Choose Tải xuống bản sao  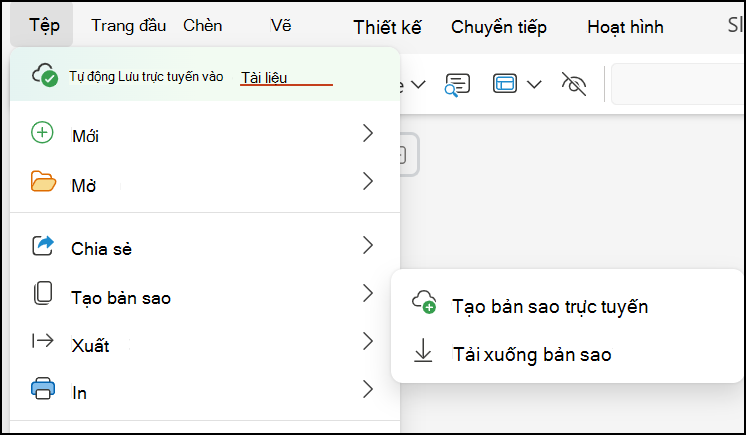[x=532, y=355]
